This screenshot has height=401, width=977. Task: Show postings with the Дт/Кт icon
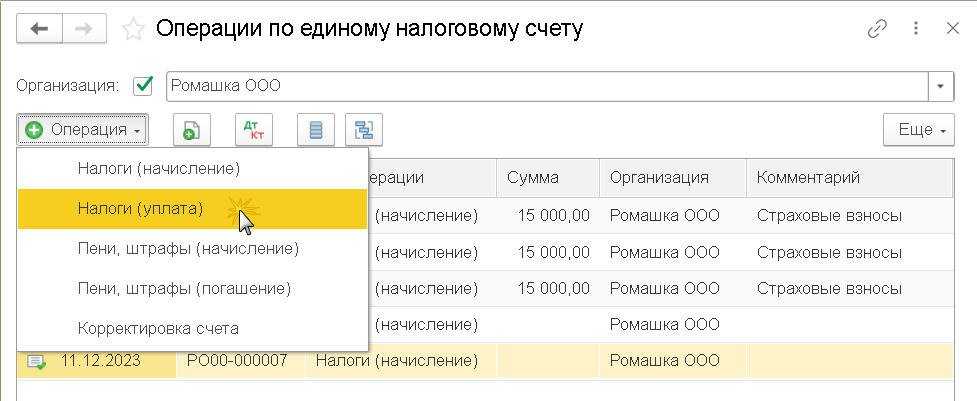point(253,130)
